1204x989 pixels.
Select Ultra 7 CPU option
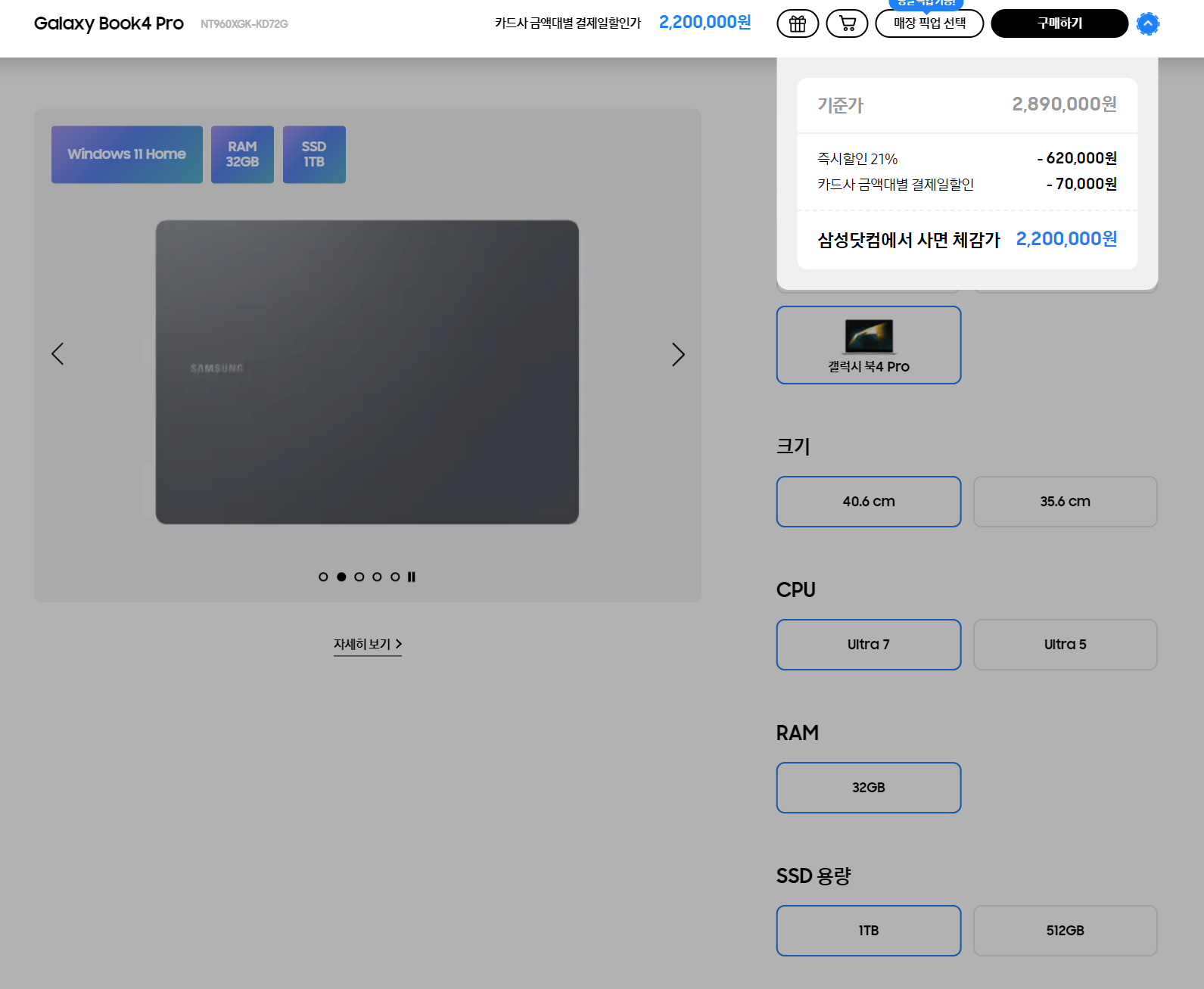tap(869, 645)
